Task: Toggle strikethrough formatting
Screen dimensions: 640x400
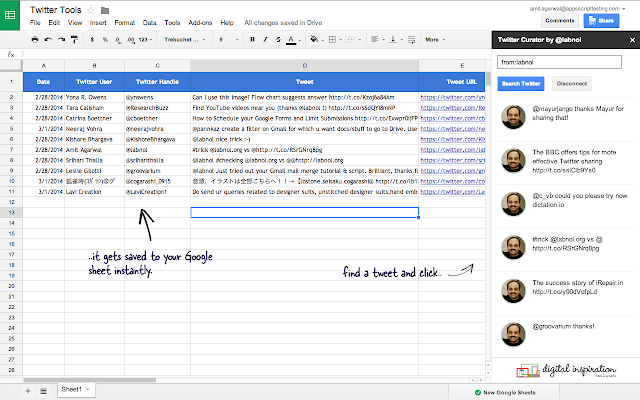Action: coord(278,40)
